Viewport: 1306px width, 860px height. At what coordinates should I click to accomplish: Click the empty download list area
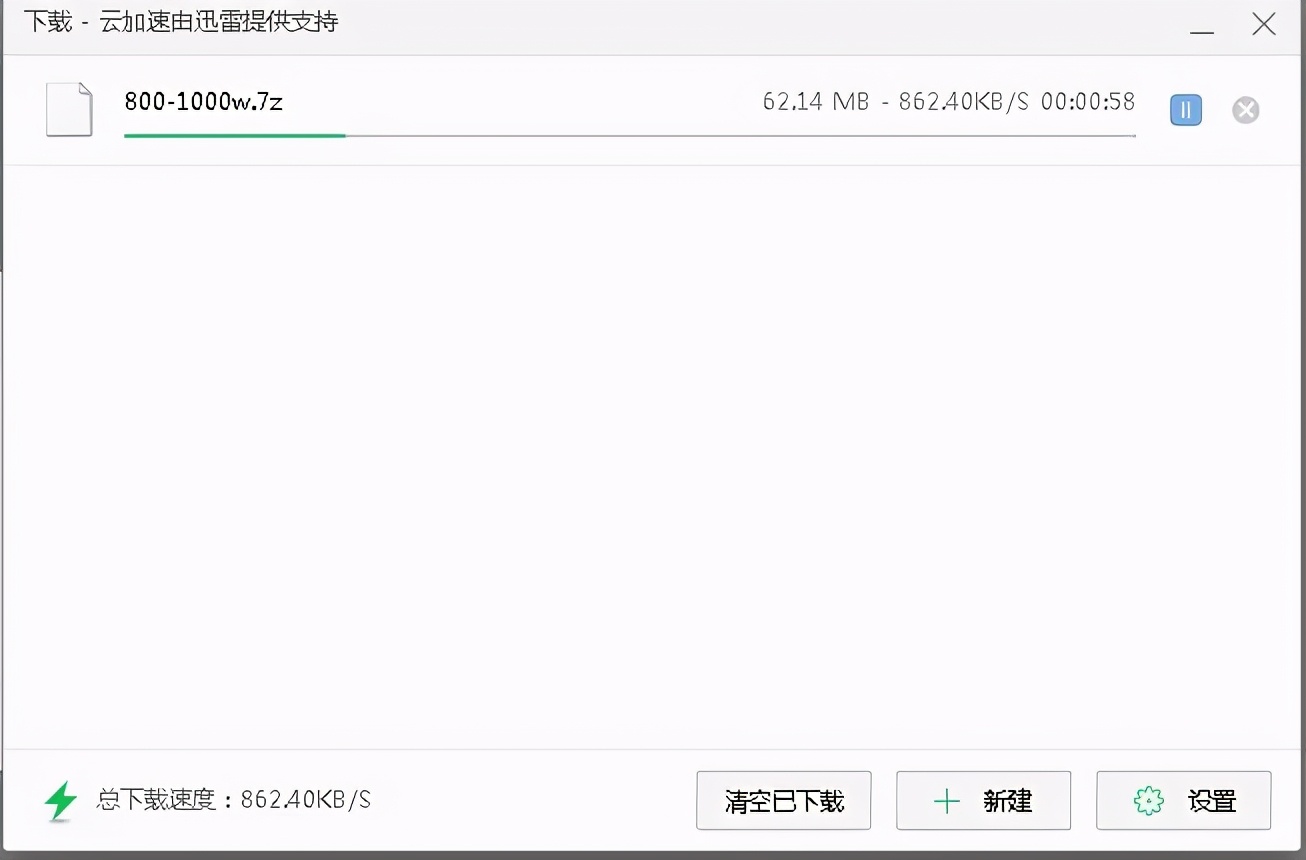(x=653, y=457)
